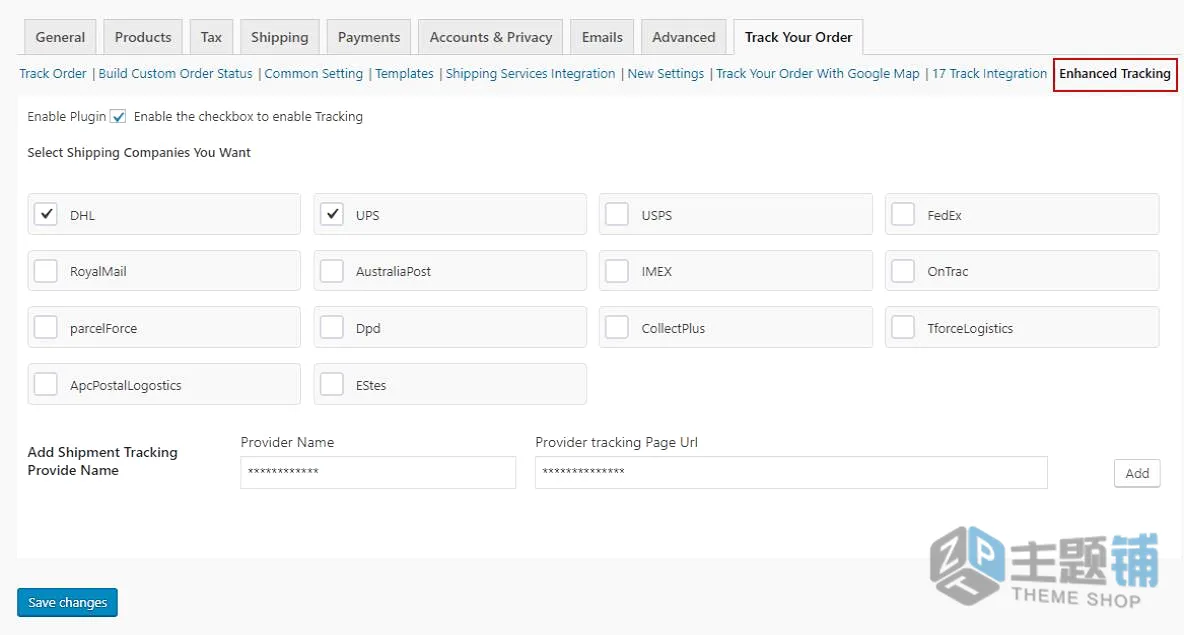Open Track Your Order With Google Map
1184x635 pixels.
coord(818,73)
